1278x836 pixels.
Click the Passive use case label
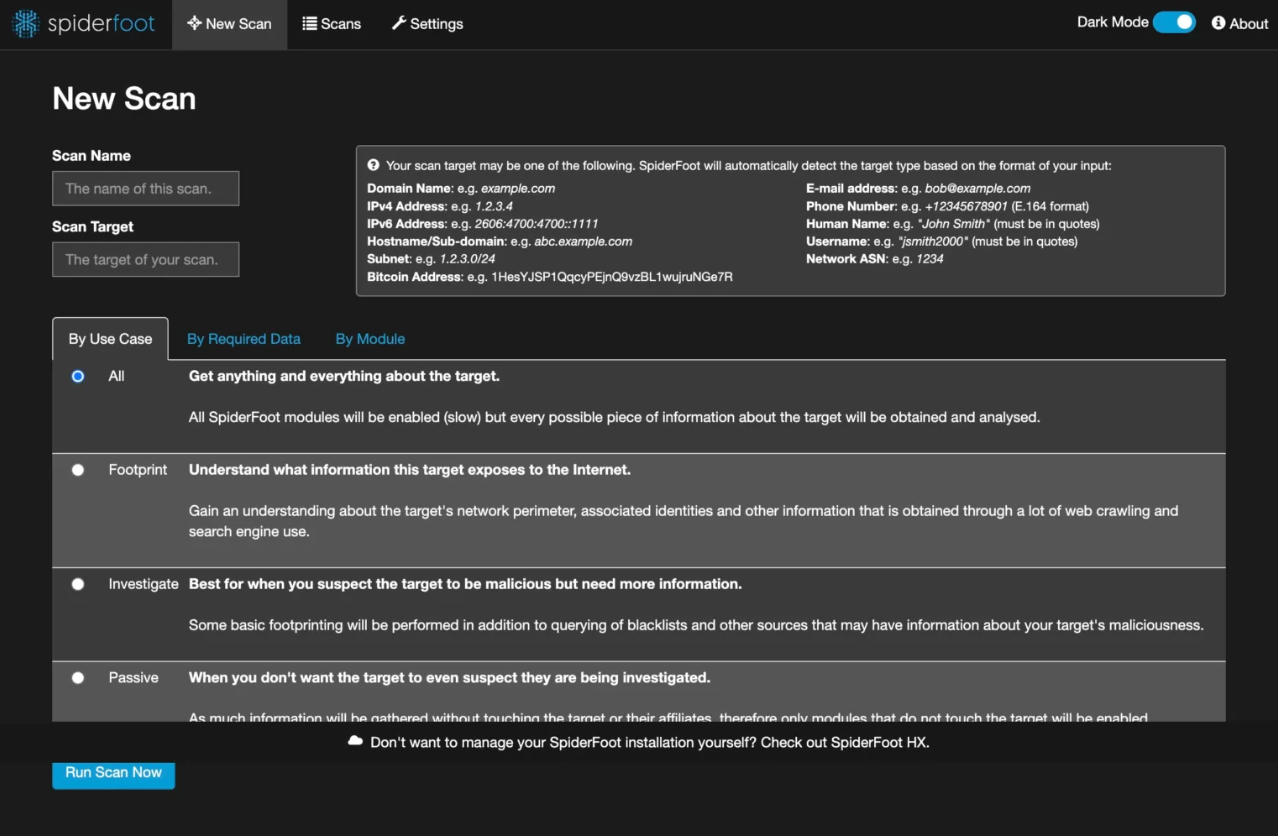click(x=133, y=678)
